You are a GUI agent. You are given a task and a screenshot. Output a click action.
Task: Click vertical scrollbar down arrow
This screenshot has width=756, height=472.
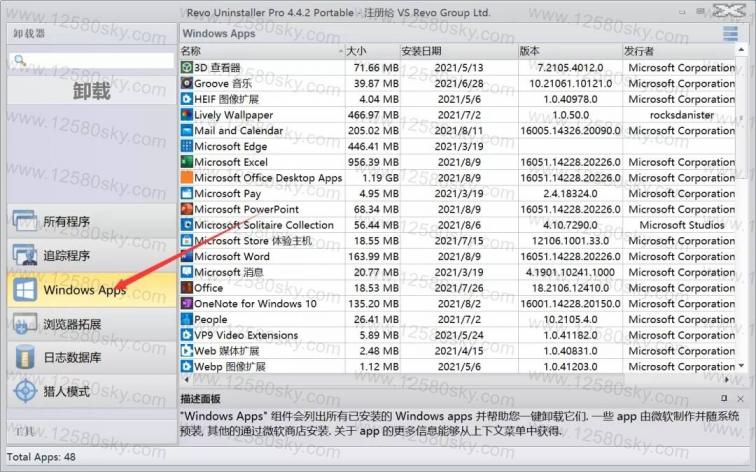click(x=741, y=366)
